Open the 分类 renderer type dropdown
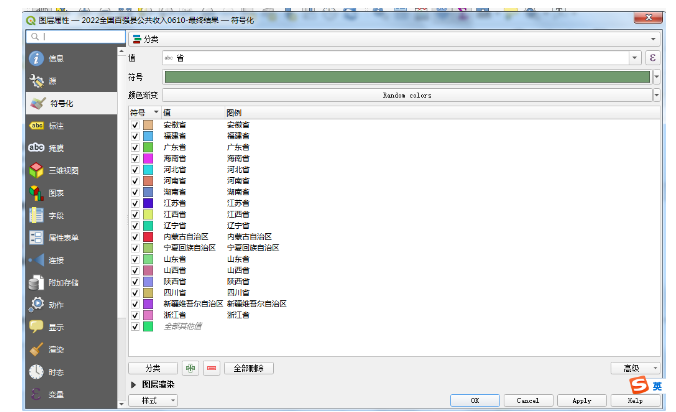Screen dimensions: 676x412 [394, 39]
